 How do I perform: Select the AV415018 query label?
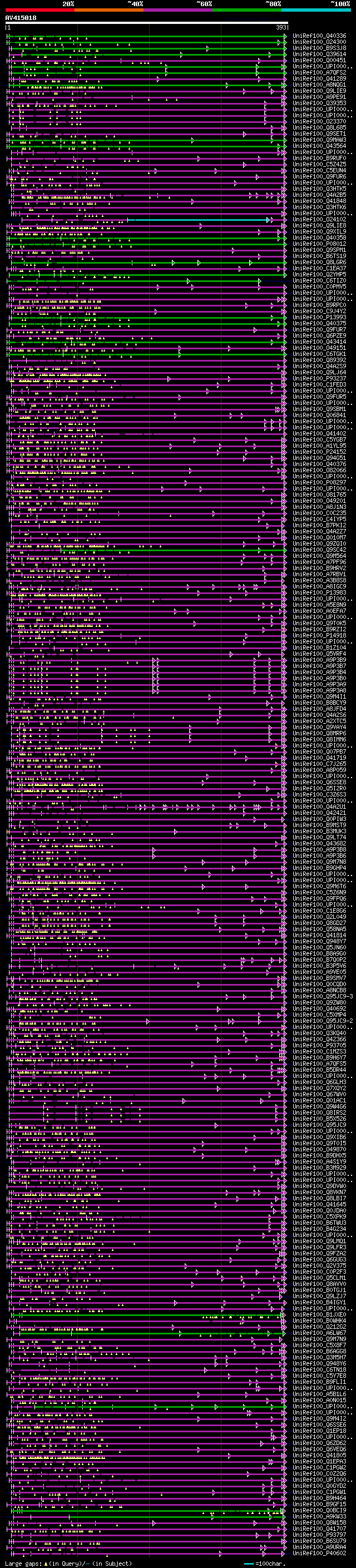point(21,18)
